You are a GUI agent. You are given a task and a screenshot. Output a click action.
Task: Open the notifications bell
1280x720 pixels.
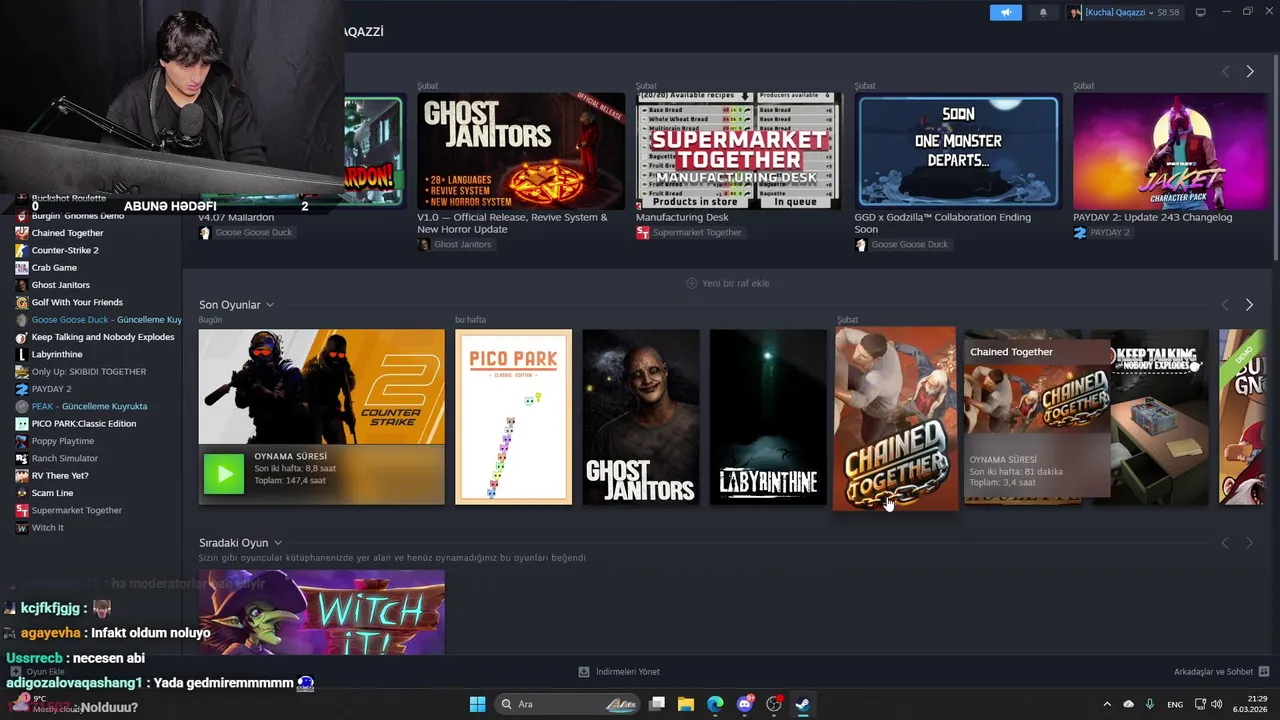click(x=1043, y=12)
